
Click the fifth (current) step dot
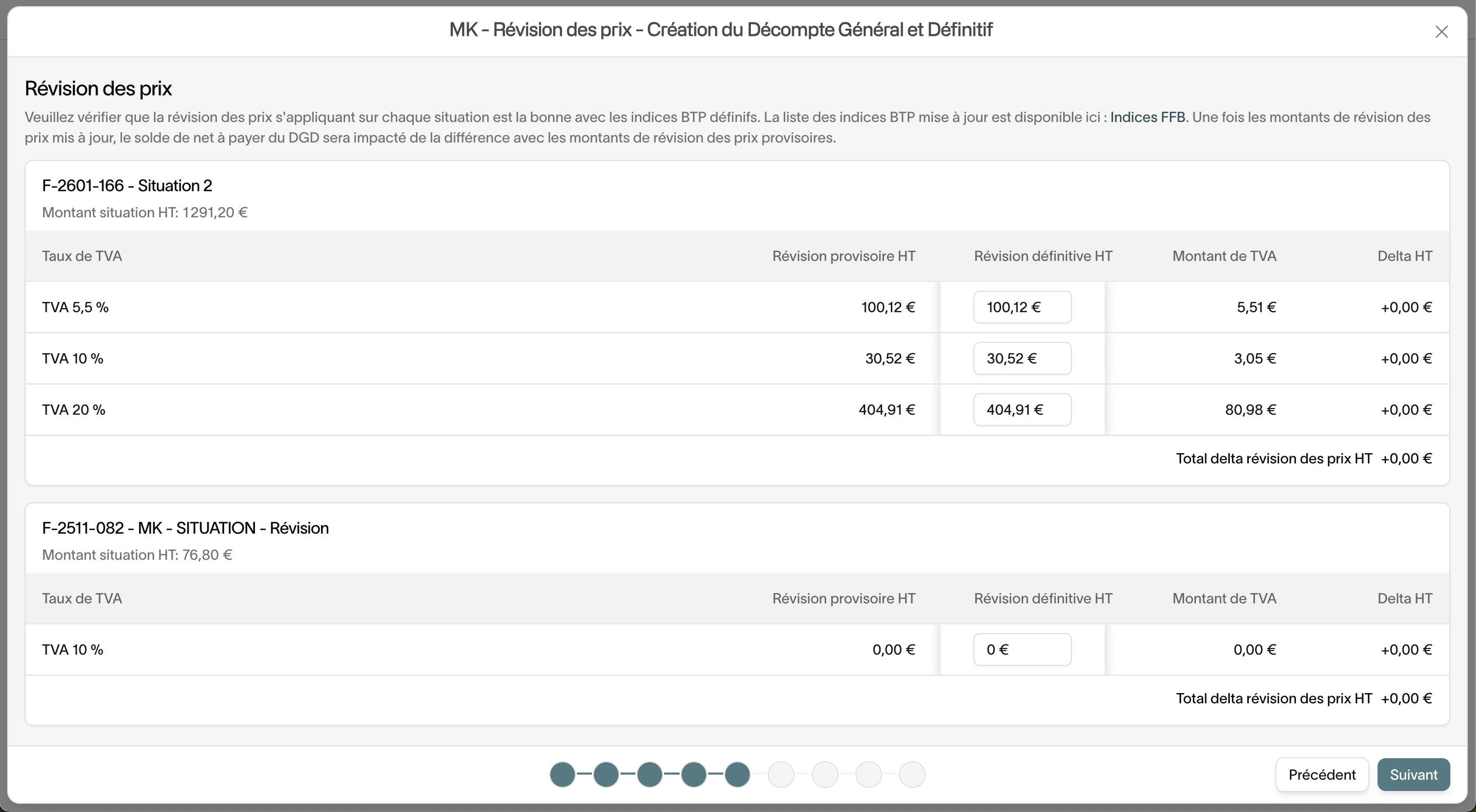point(737,775)
